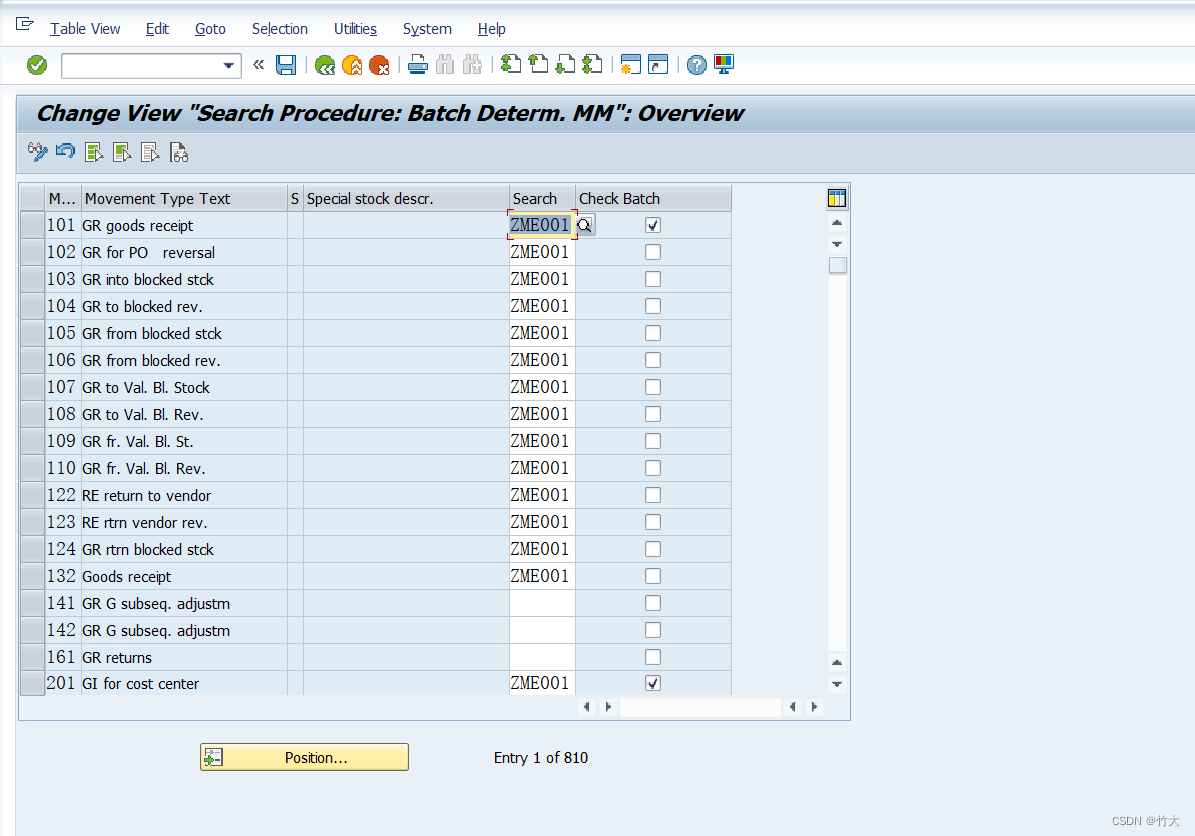Click the Select All icon
The height and width of the screenshot is (836, 1195).
(x=94, y=152)
